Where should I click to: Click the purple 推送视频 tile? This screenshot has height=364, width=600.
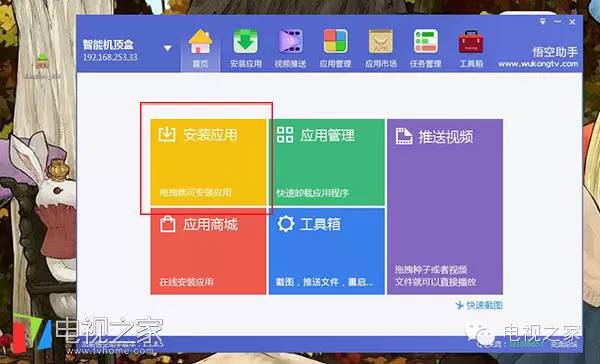[x=445, y=207]
